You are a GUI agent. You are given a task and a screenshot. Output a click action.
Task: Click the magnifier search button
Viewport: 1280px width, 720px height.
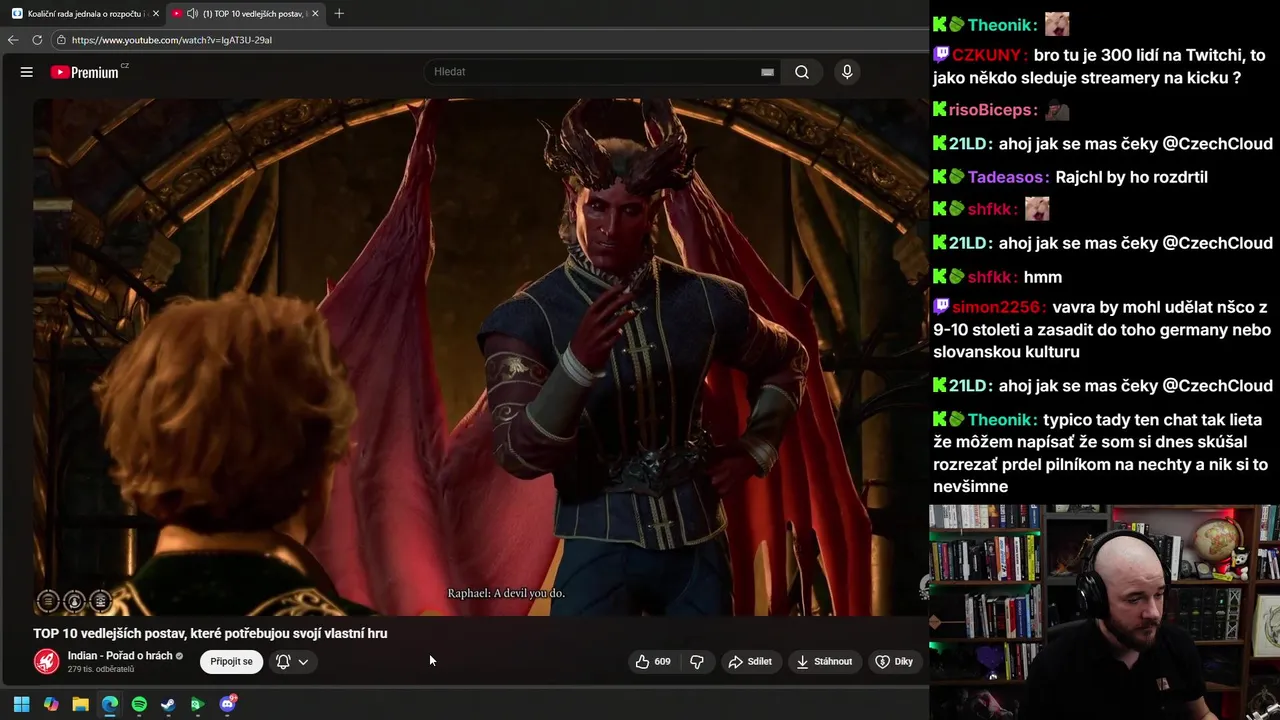[x=802, y=72]
